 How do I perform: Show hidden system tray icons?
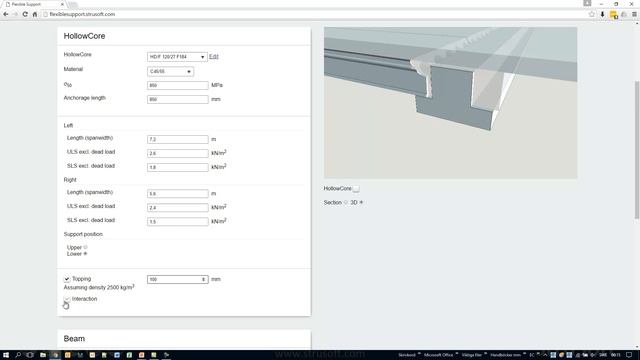pos(545,355)
